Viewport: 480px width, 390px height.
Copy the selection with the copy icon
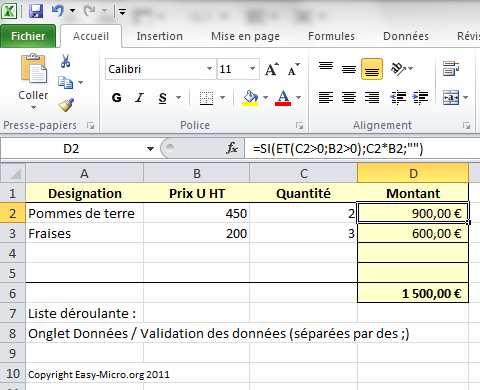coord(65,82)
